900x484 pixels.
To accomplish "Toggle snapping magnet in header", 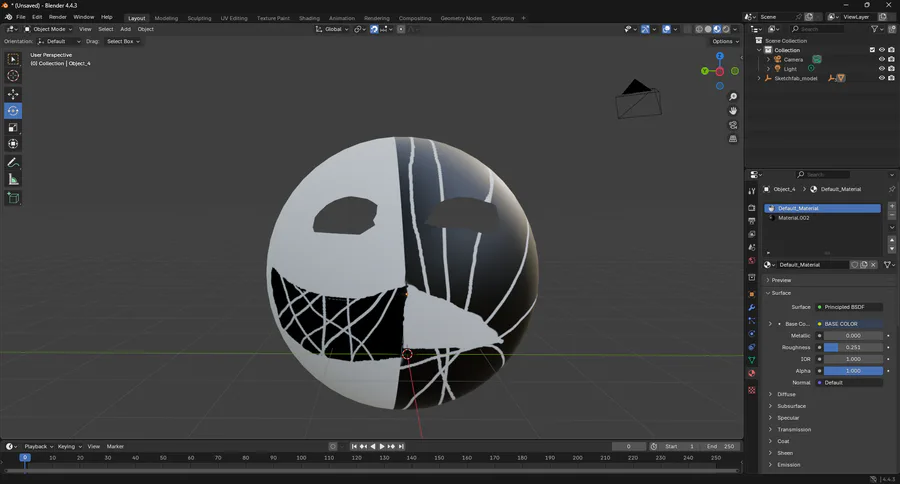I will tap(374, 29).
